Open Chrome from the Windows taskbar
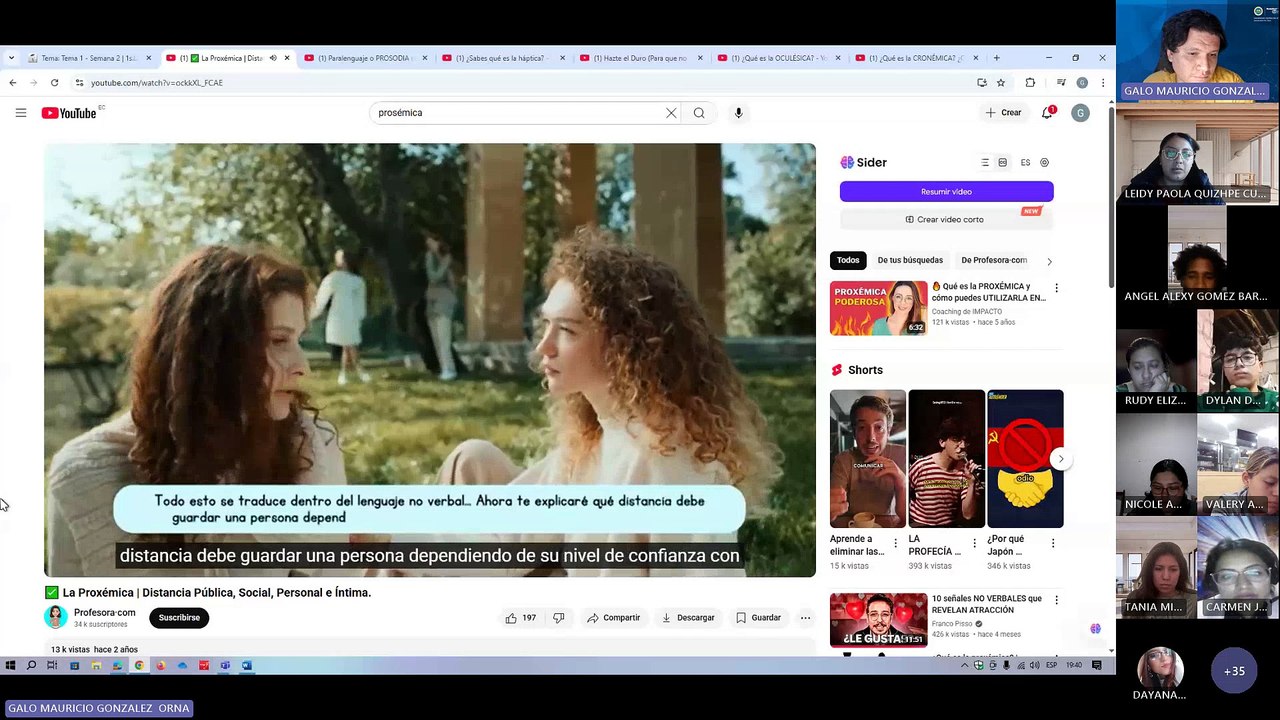 tap(139, 665)
